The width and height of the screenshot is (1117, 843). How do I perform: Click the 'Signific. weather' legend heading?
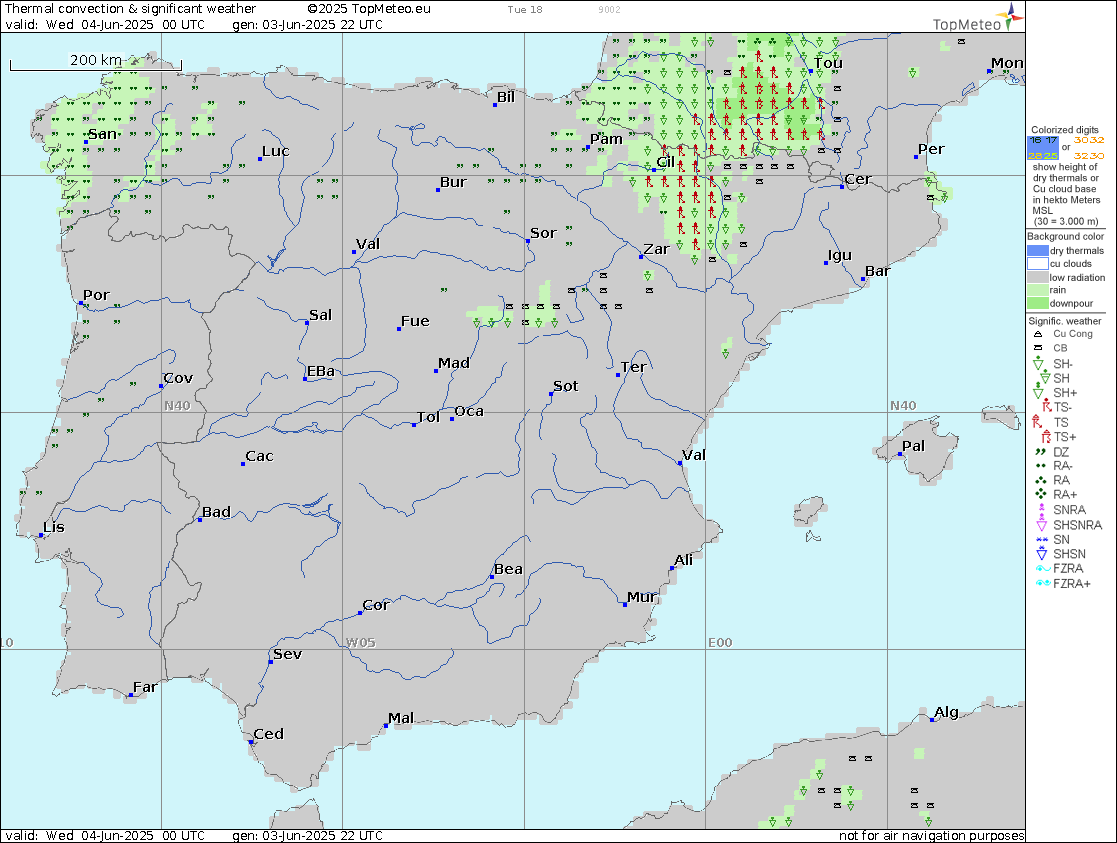[x=1065, y=321]
